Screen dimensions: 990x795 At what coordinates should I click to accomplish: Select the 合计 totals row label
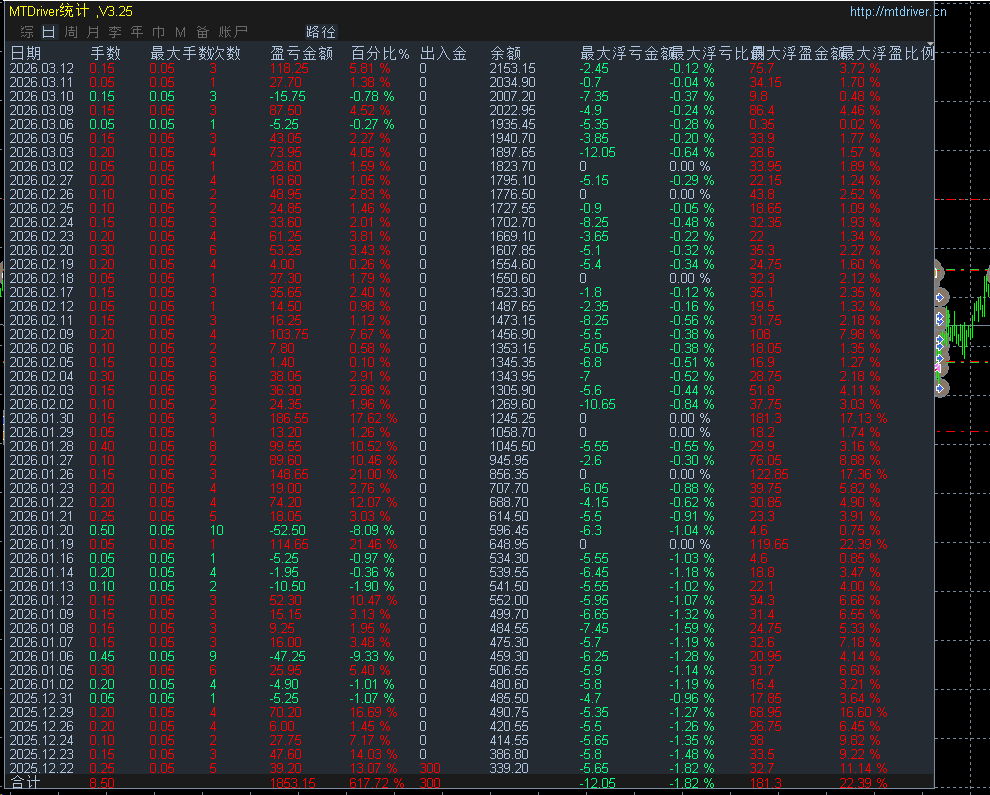point(25,782)
